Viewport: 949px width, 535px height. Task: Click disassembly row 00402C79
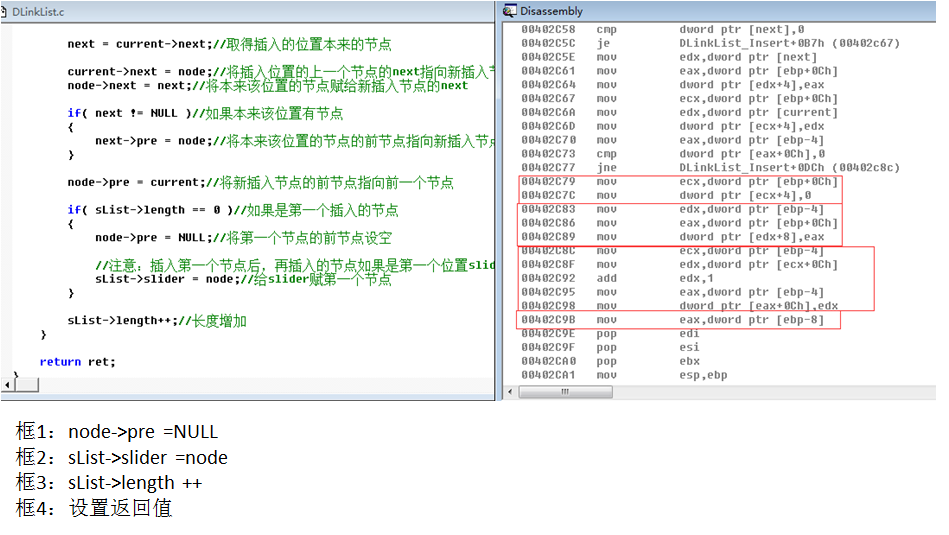click(x=679, y=182)
